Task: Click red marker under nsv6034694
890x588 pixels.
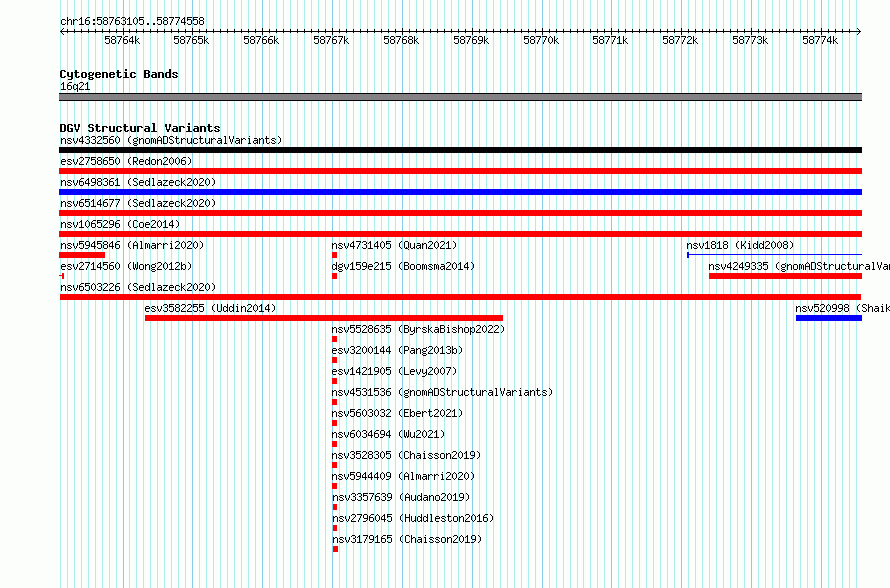Action: tap(334, 444)
